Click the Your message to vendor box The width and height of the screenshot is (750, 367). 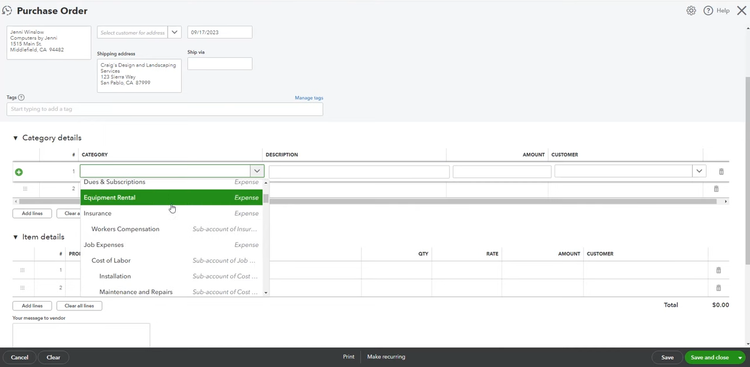(x=81, y=335)
